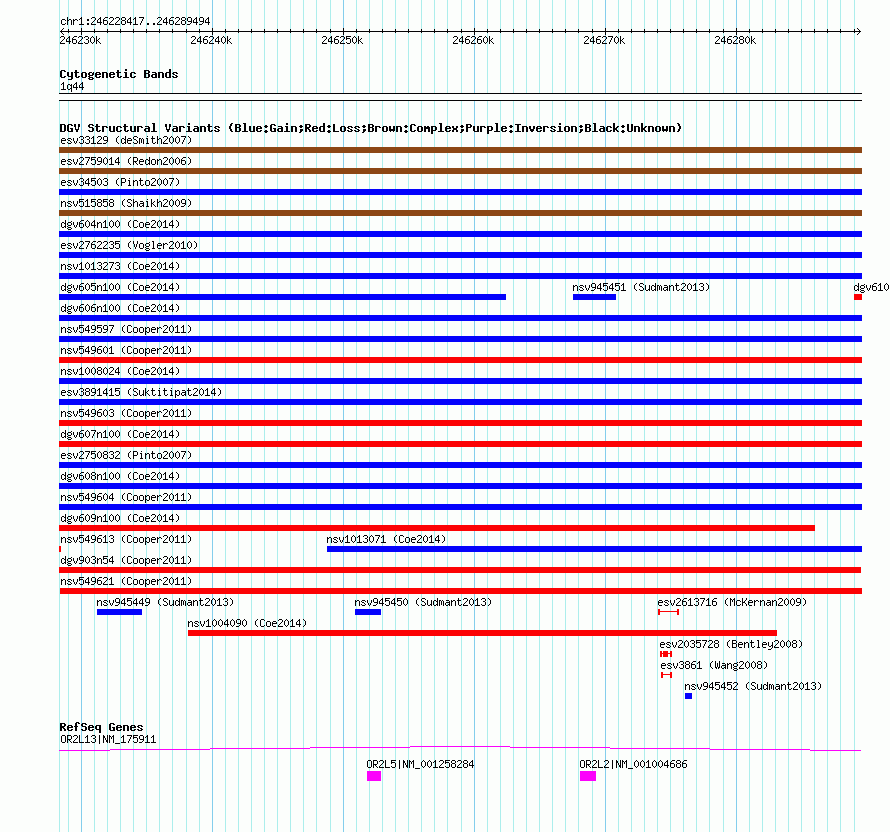Image resolution: width=890 pixels, height=832 pixels.
Task: Open the OR2L5|NM_001258284 gene label
Action: tap(420, 764)
